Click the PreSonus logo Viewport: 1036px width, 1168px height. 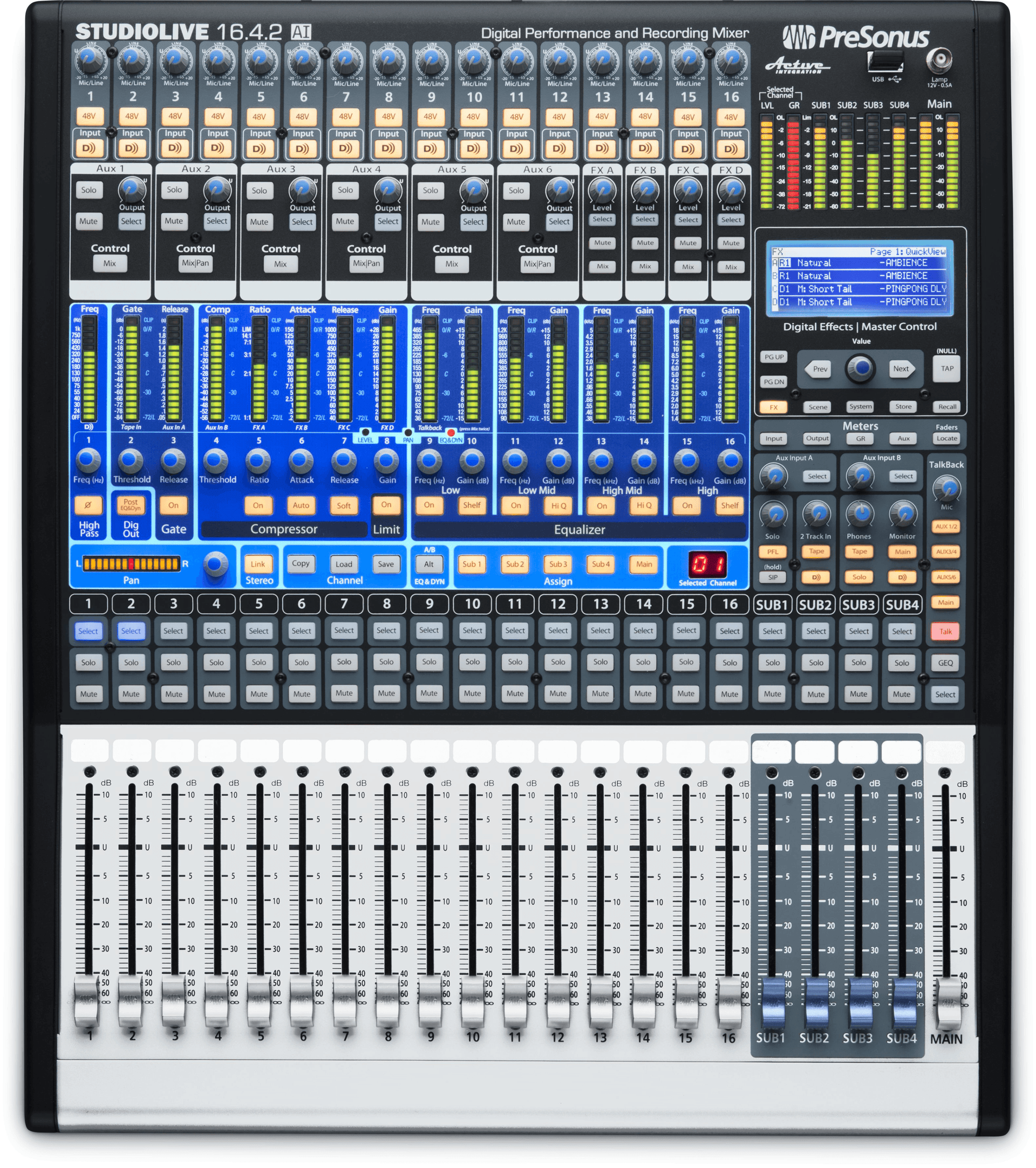[x=856, y=38]
